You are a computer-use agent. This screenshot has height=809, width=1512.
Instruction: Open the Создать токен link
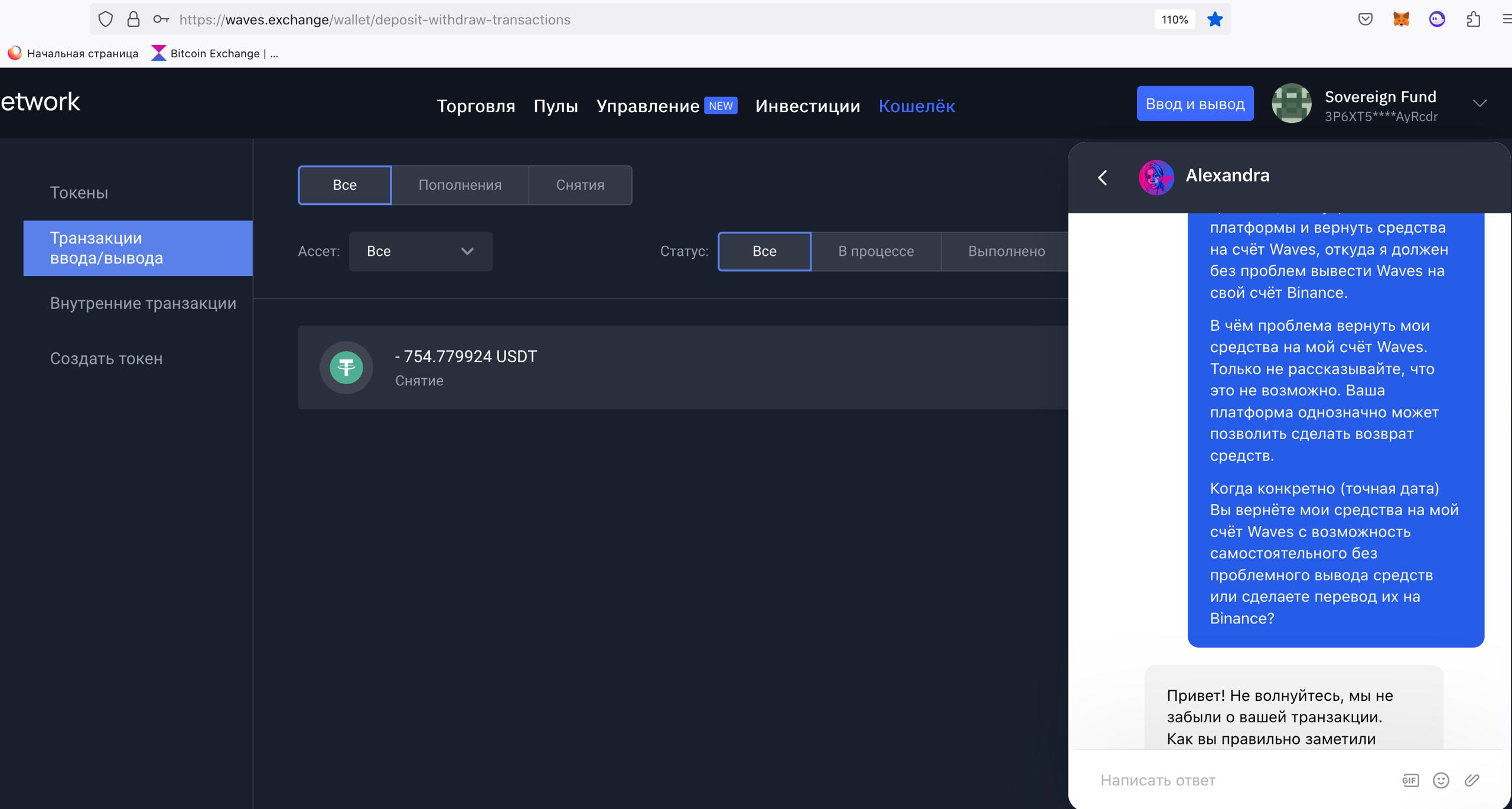coord(106,359)
